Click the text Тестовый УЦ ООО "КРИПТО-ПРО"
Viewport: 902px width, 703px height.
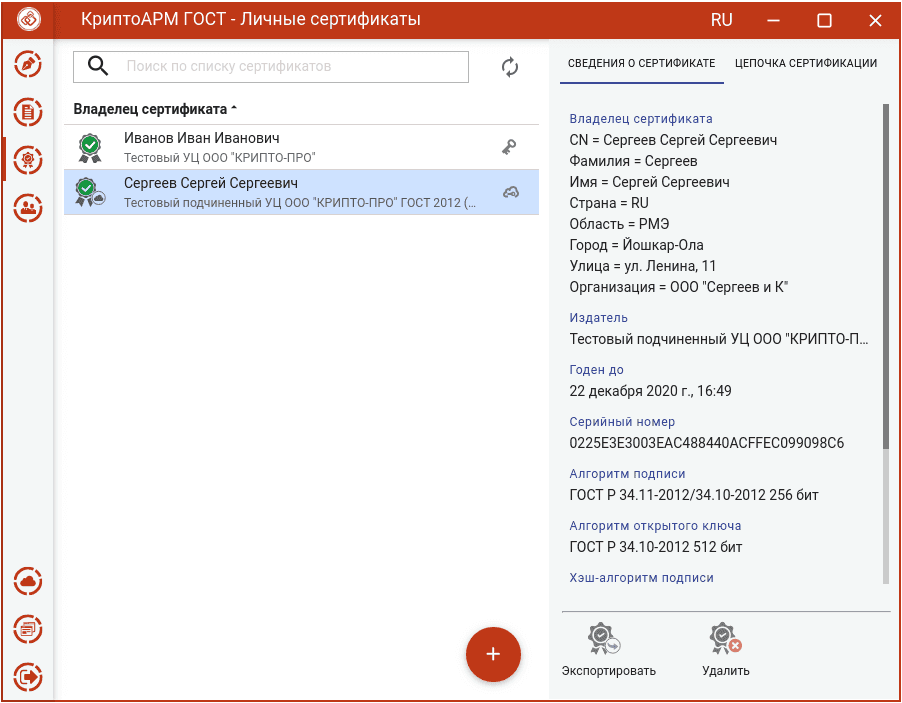pyautogui.click(x=220, y=158)
